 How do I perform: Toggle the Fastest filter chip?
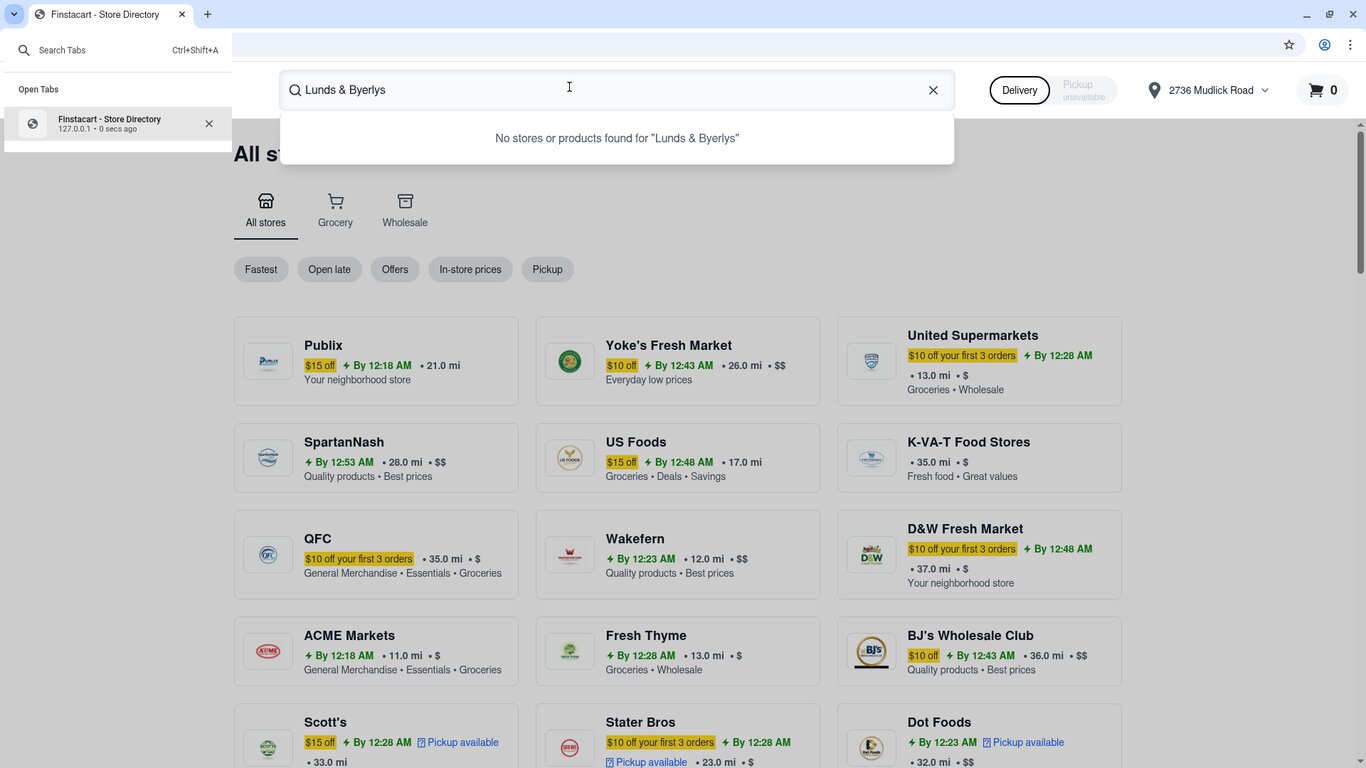point(261,269)
